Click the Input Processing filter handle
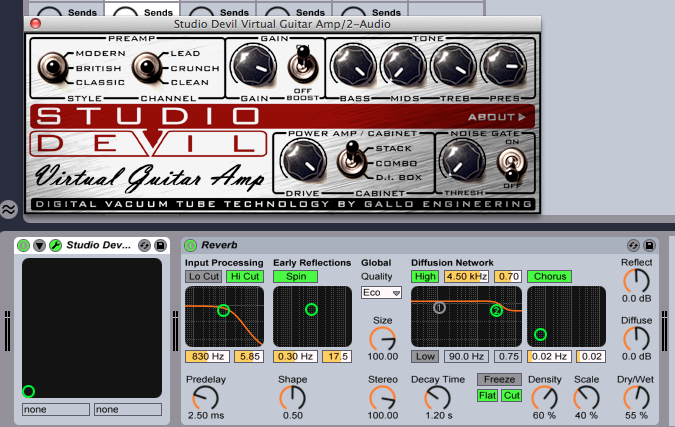 (x=223, y=310)
